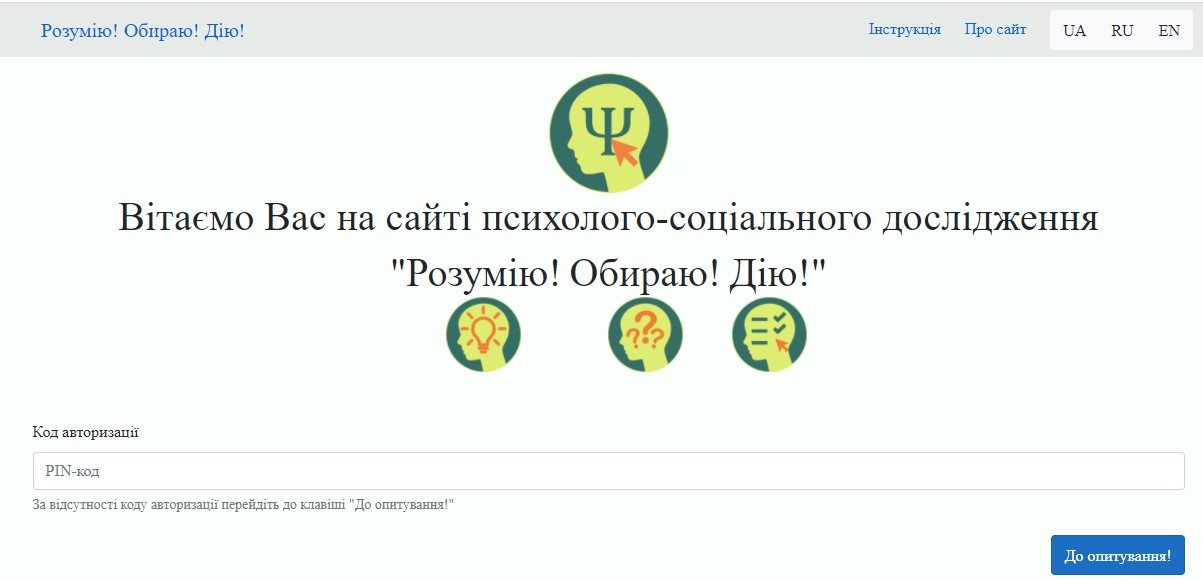Screen dimensions: 1203x580
Task: Switch language to EN
Action: click(x=1169, y=30)
